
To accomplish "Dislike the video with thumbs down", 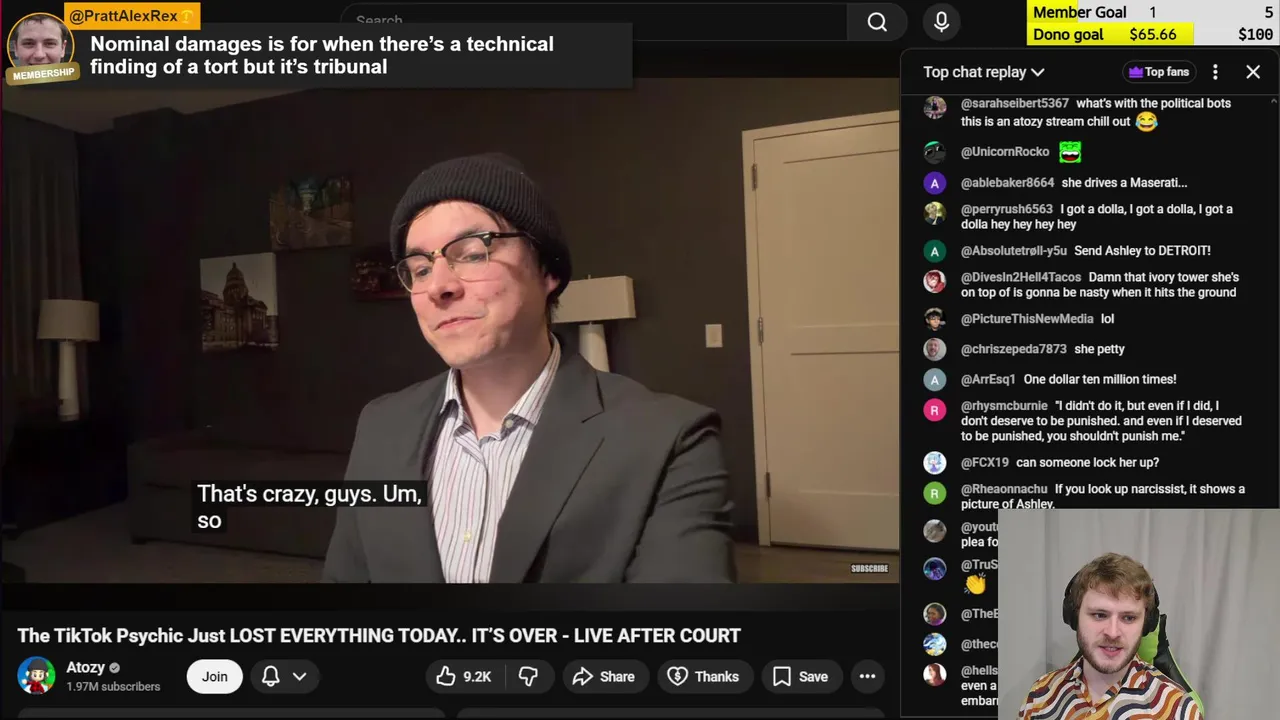I will pos(528,677).
